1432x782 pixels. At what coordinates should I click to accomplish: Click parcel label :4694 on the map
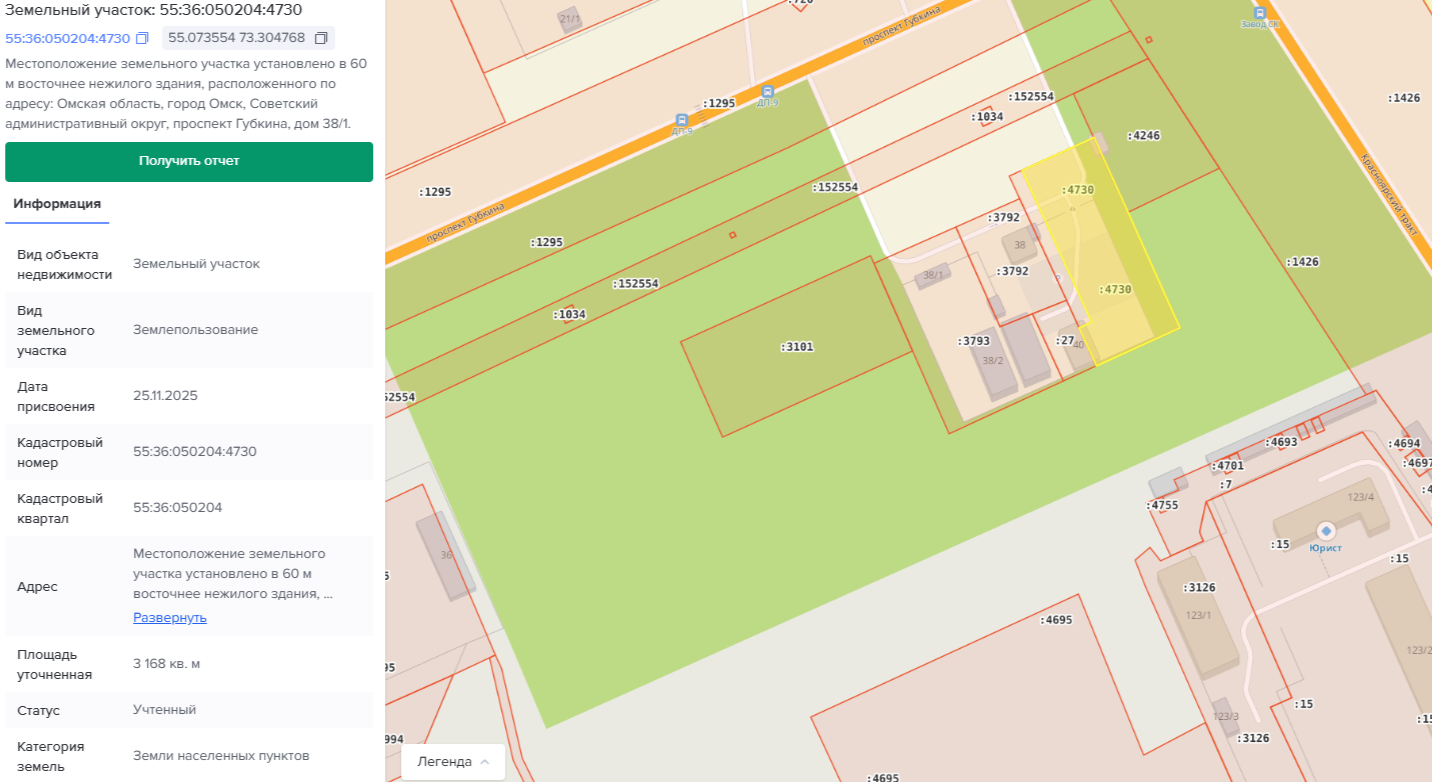pyautogui.click(x=1404, y=443)
